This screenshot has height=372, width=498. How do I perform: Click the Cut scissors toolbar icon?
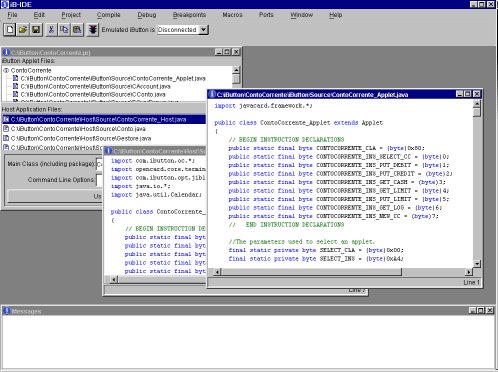[51, 30]
